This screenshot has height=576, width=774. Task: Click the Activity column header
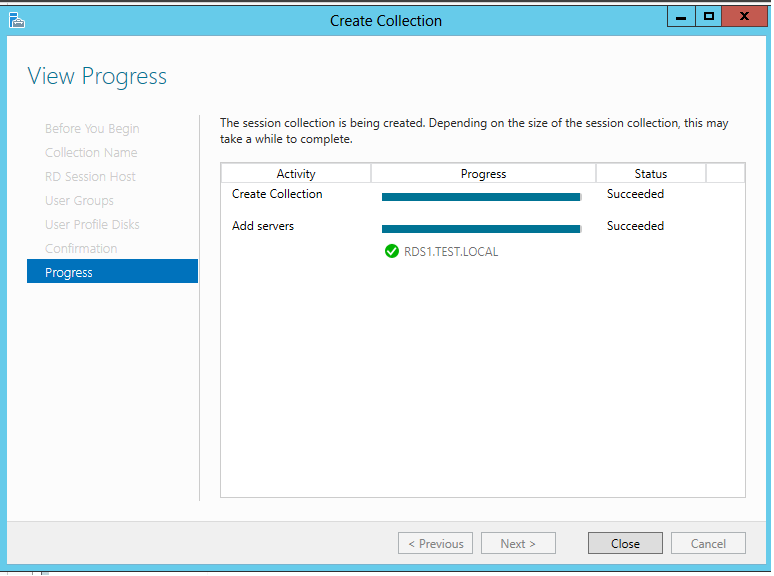[296, 174]
